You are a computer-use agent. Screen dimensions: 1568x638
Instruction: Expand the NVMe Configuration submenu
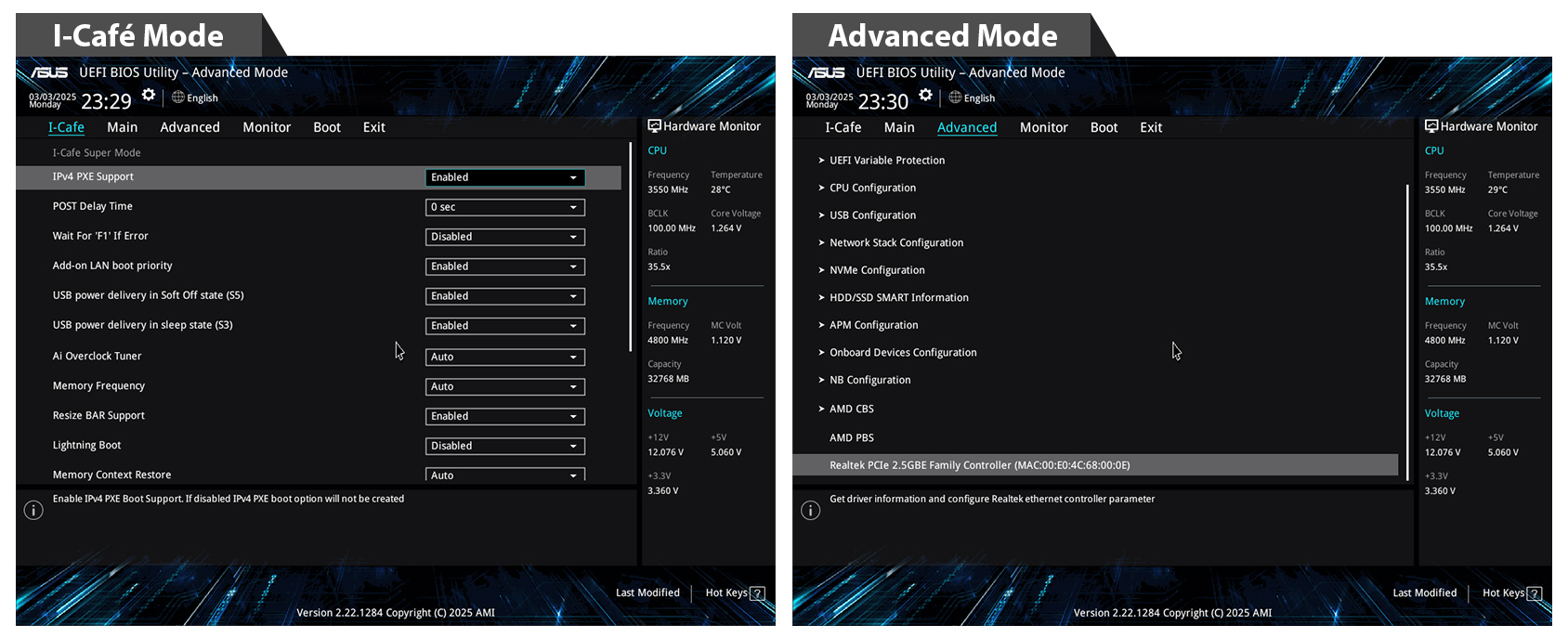pos(877,270)
